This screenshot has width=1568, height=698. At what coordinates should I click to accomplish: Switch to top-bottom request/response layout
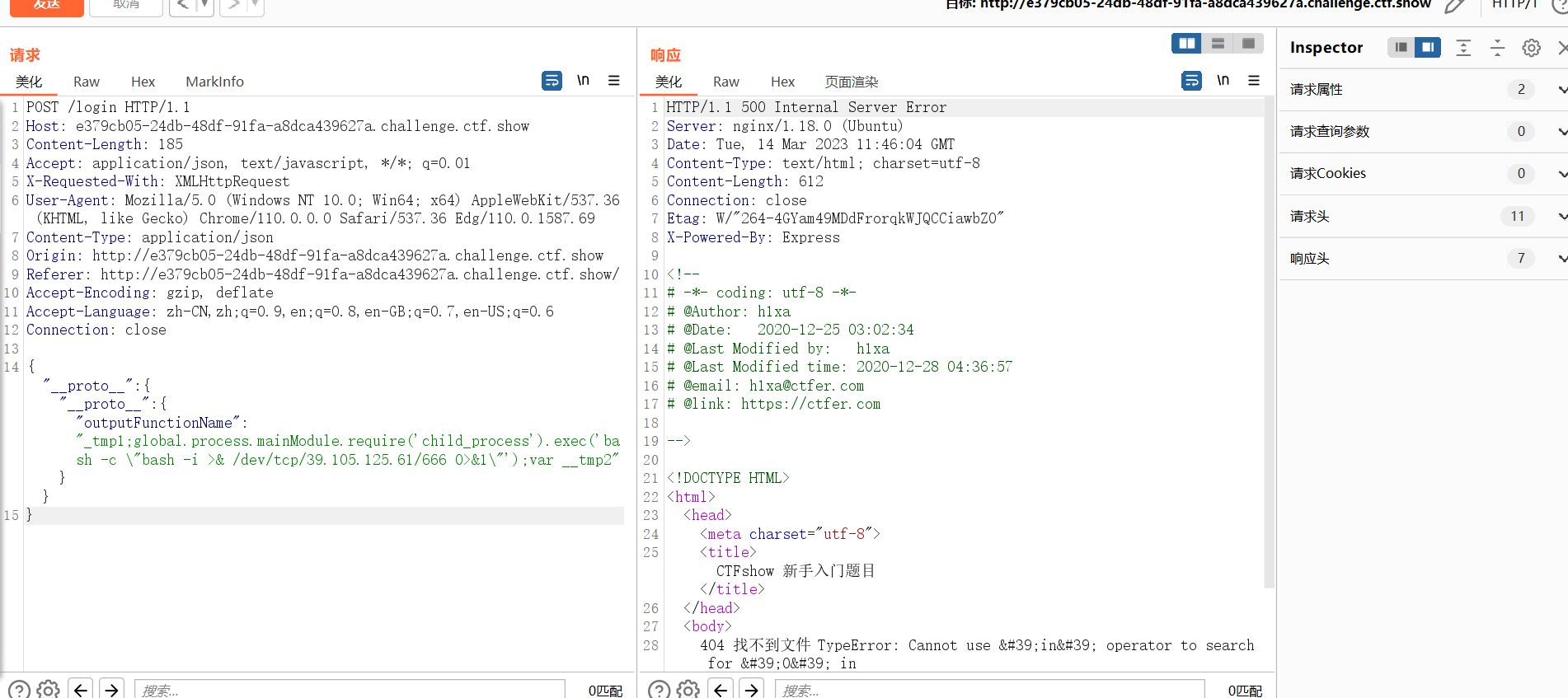pos(1218,44)
